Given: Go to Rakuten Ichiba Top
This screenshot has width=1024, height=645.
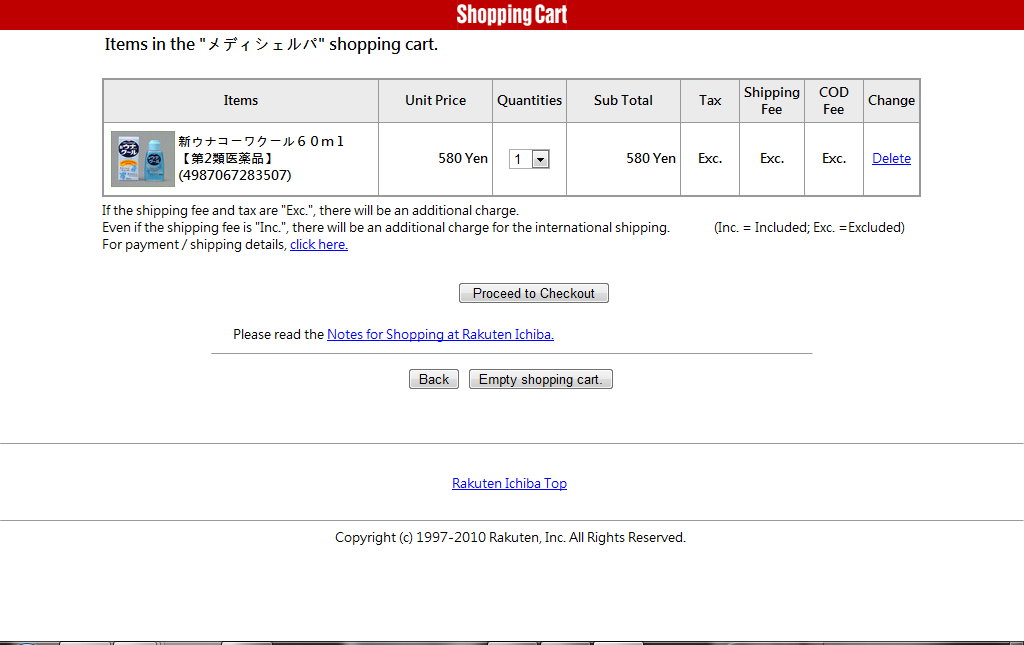Looking at the screenshot, I should tap(509, 483).
